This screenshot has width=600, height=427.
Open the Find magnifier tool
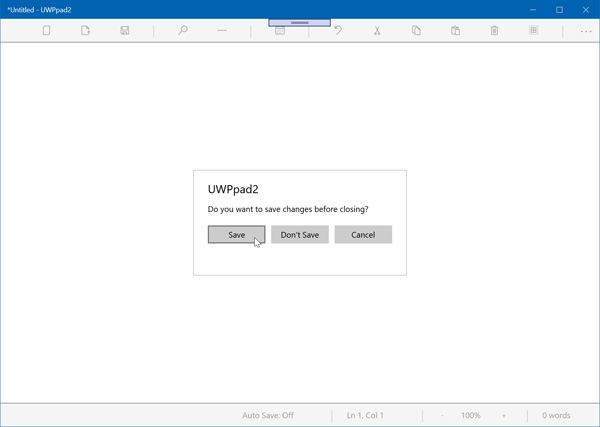182,31
